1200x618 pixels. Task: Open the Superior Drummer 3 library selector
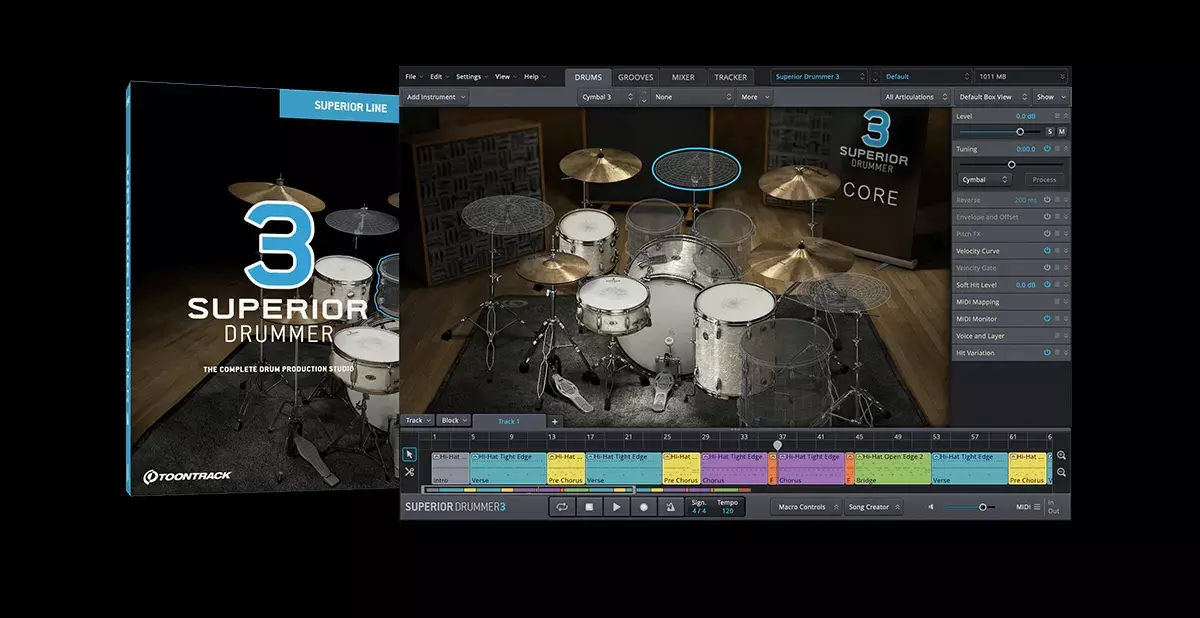point(818,77)
